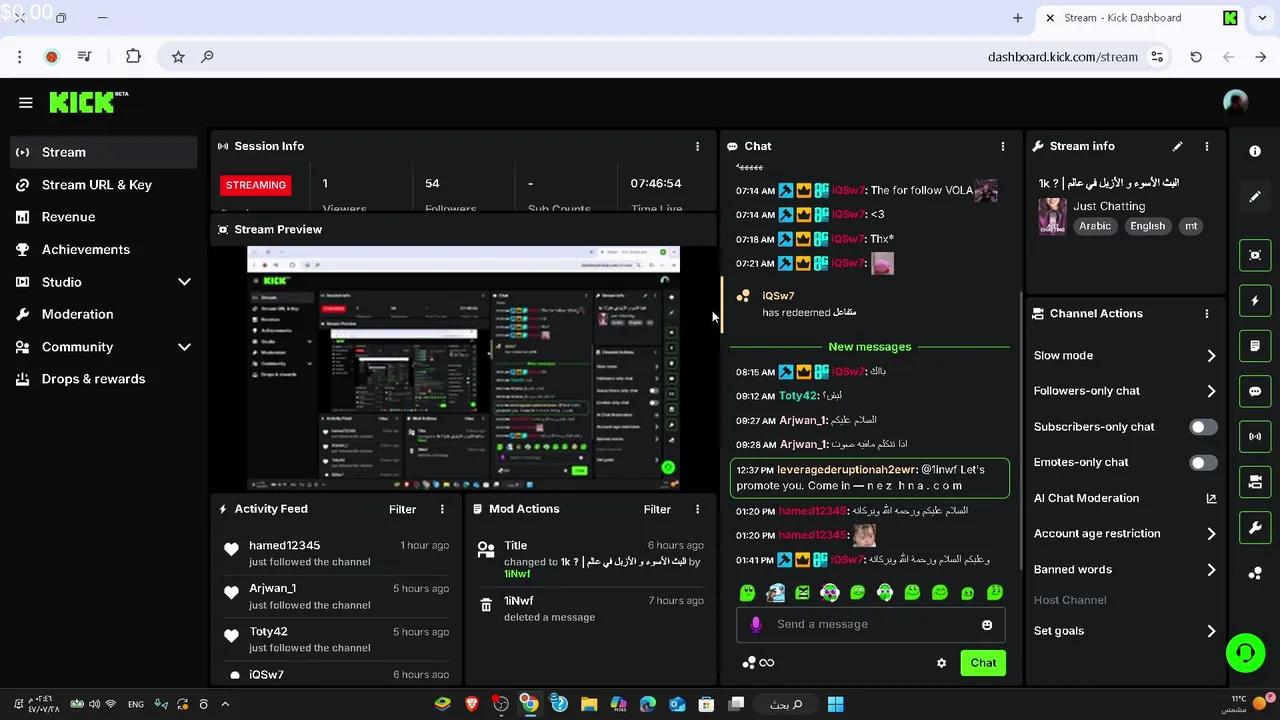The height and width of the screenshot is (720, 1280).
Task: Click the Stream Preview thumbnail
Action: point(463,367)
